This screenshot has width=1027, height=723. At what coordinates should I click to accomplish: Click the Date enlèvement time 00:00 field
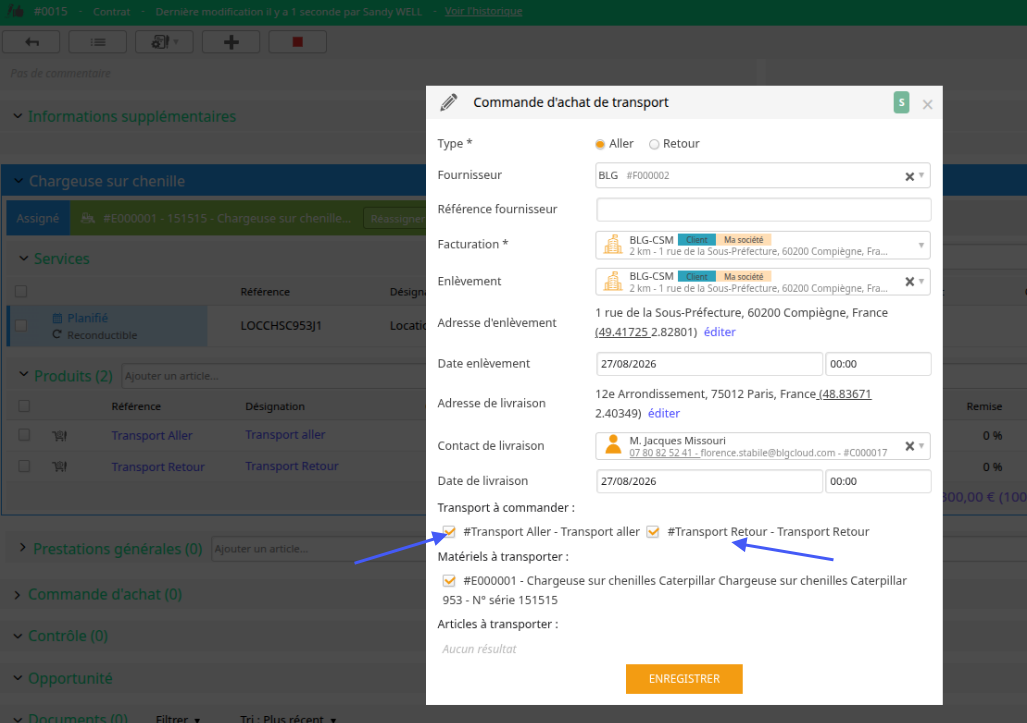point(878,364)
